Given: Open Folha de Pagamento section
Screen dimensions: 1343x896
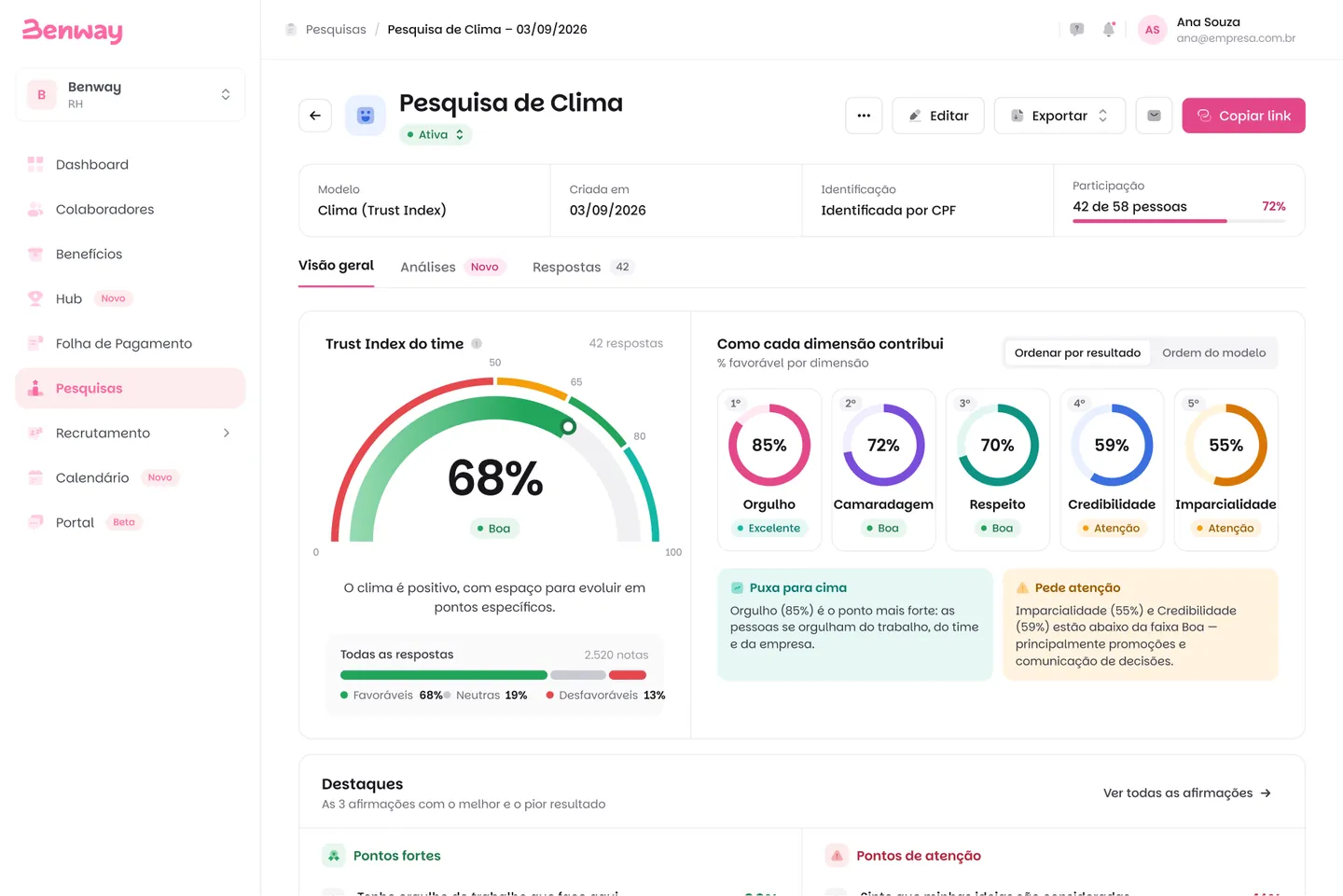Looking at the screenshot, I should pyautogui.click(x=130, y=343).
